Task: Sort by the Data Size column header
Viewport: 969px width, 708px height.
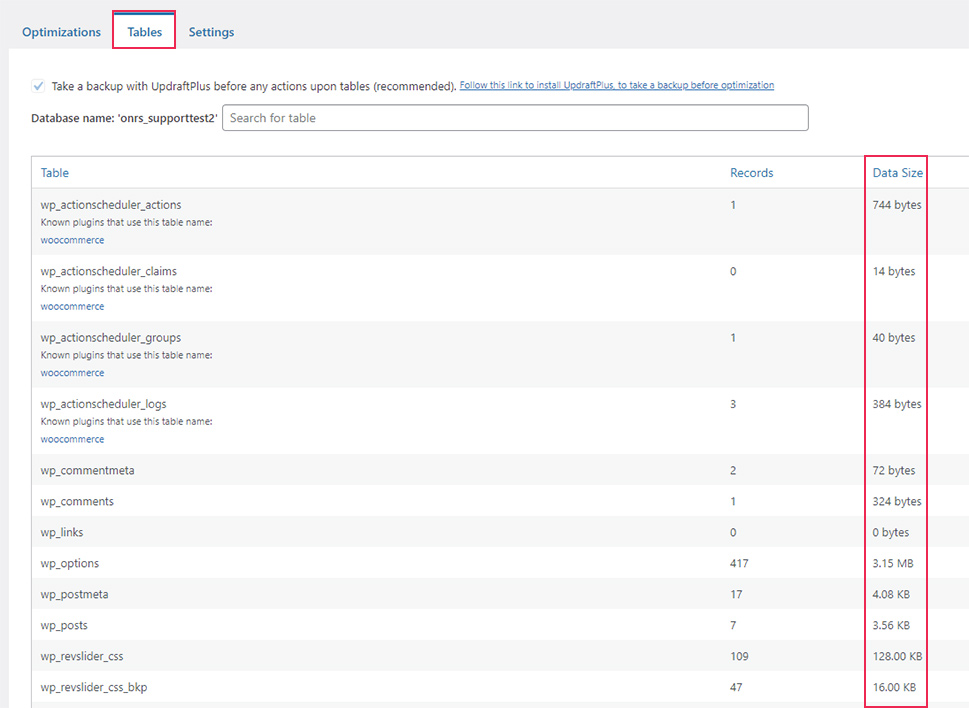Action: click(x=897, y=173)
